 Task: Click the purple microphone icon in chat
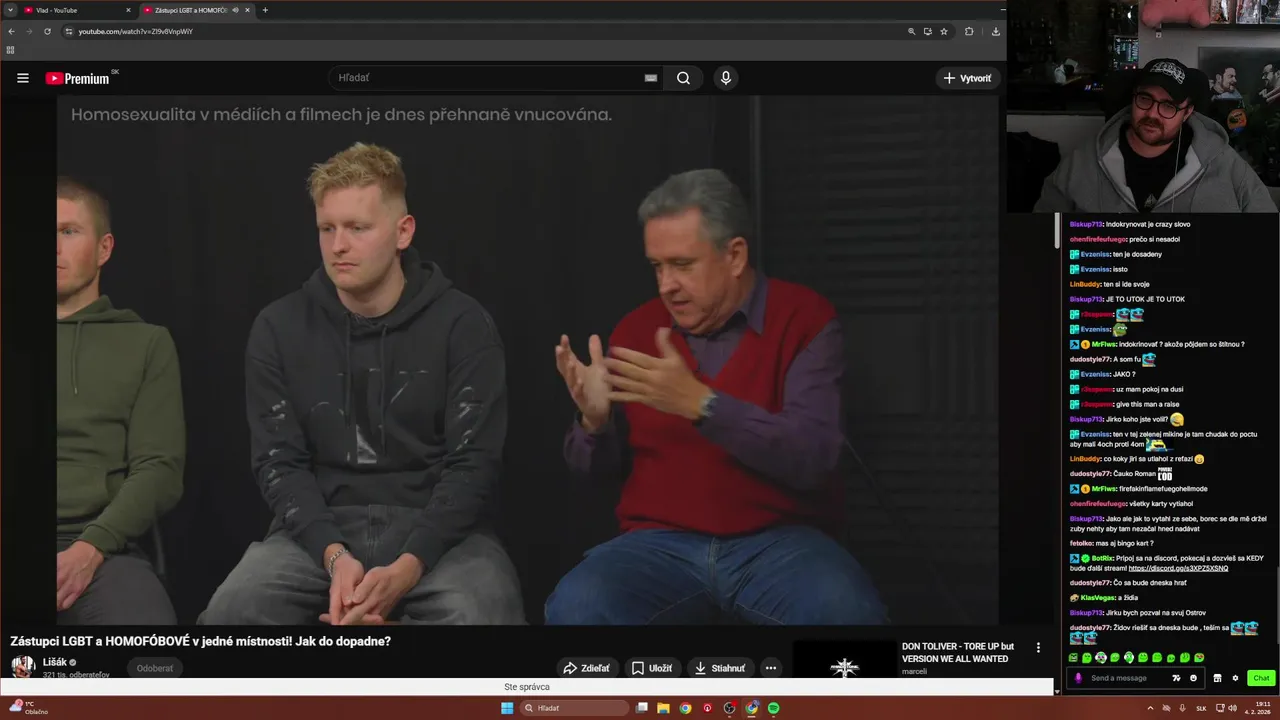(1077, 678)
